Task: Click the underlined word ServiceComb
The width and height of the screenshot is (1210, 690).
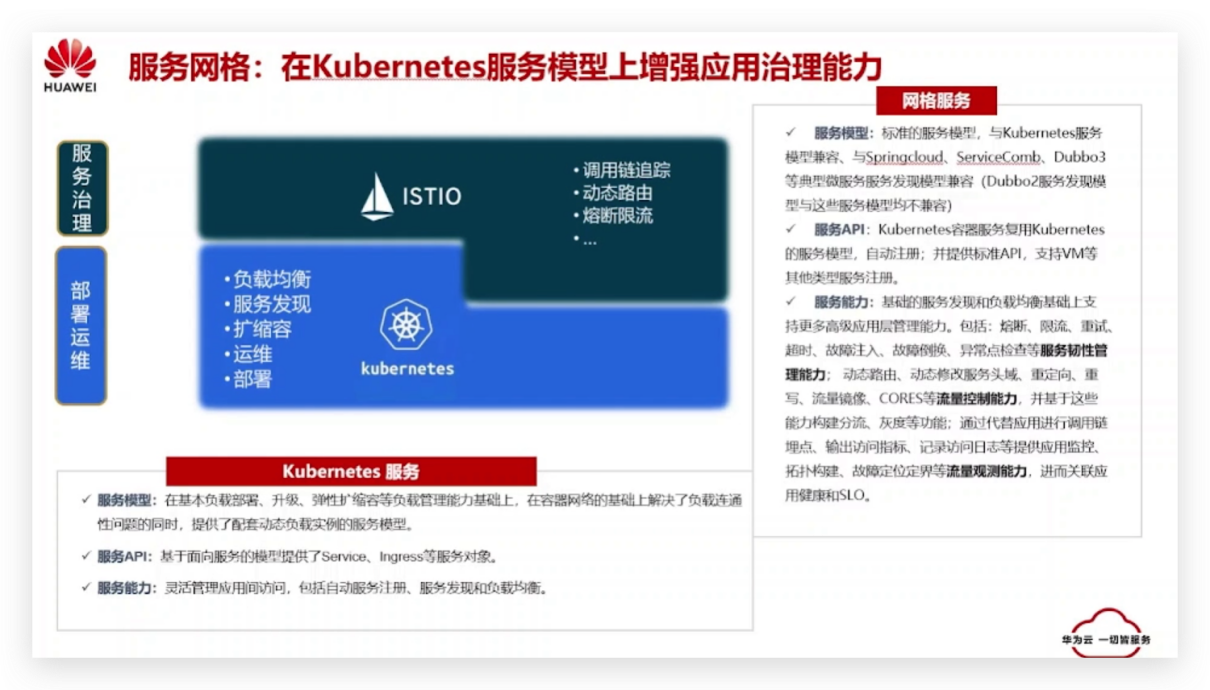Action: point(999,157)
